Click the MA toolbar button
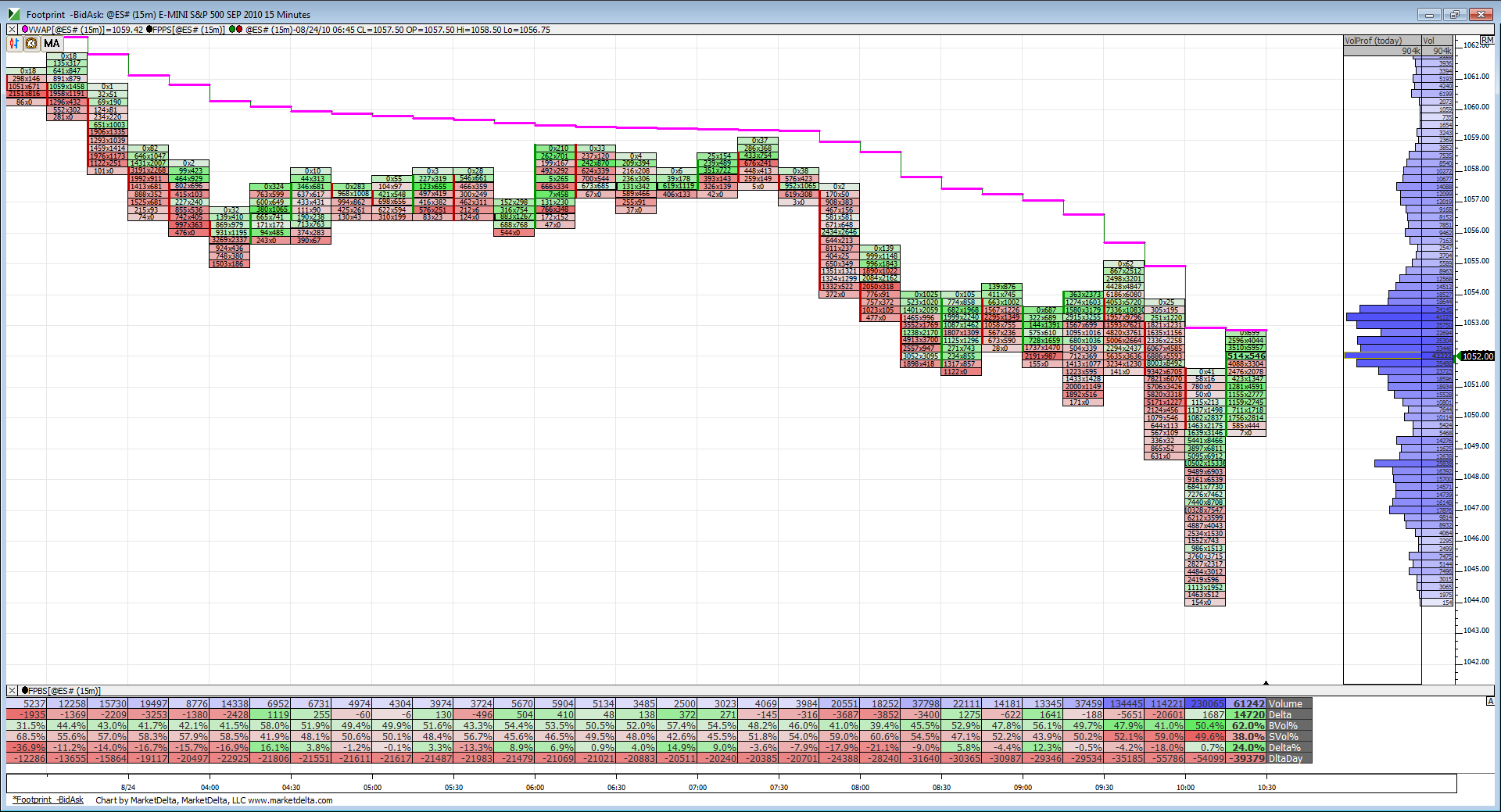 52,44
